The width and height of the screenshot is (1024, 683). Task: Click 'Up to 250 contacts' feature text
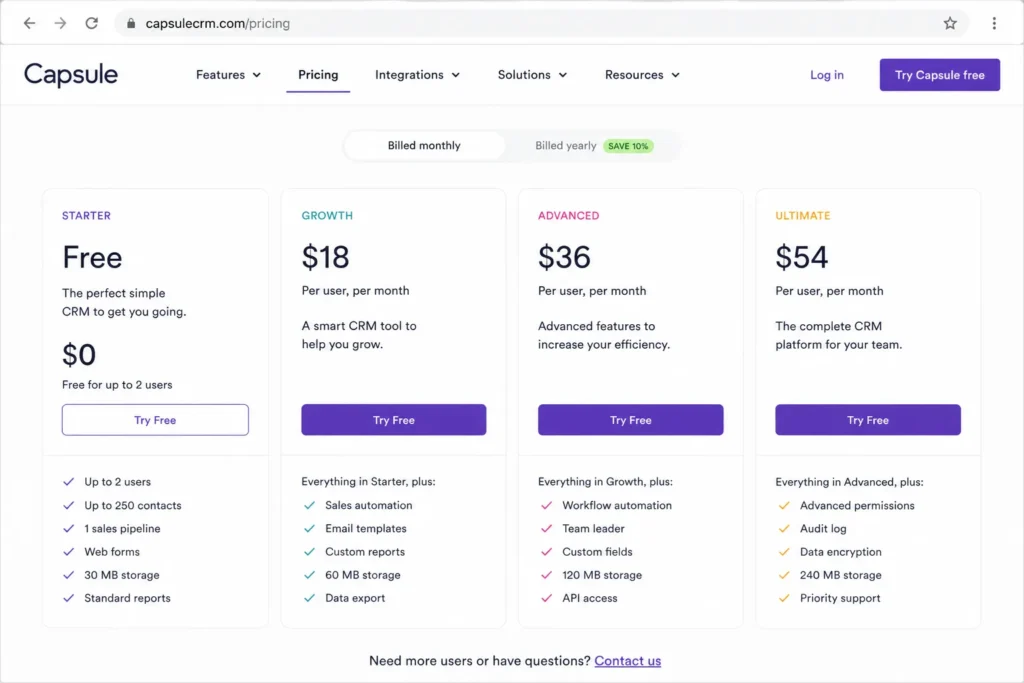point(133,505)
